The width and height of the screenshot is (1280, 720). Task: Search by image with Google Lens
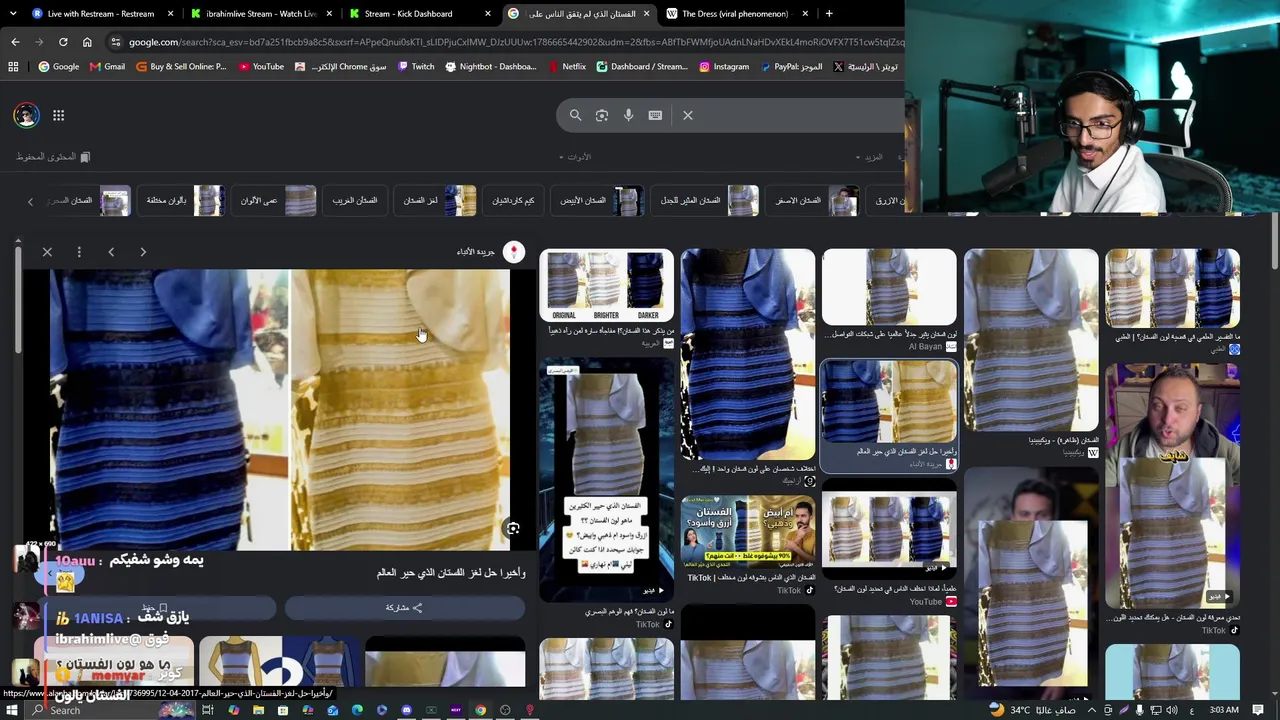point(602,115)
